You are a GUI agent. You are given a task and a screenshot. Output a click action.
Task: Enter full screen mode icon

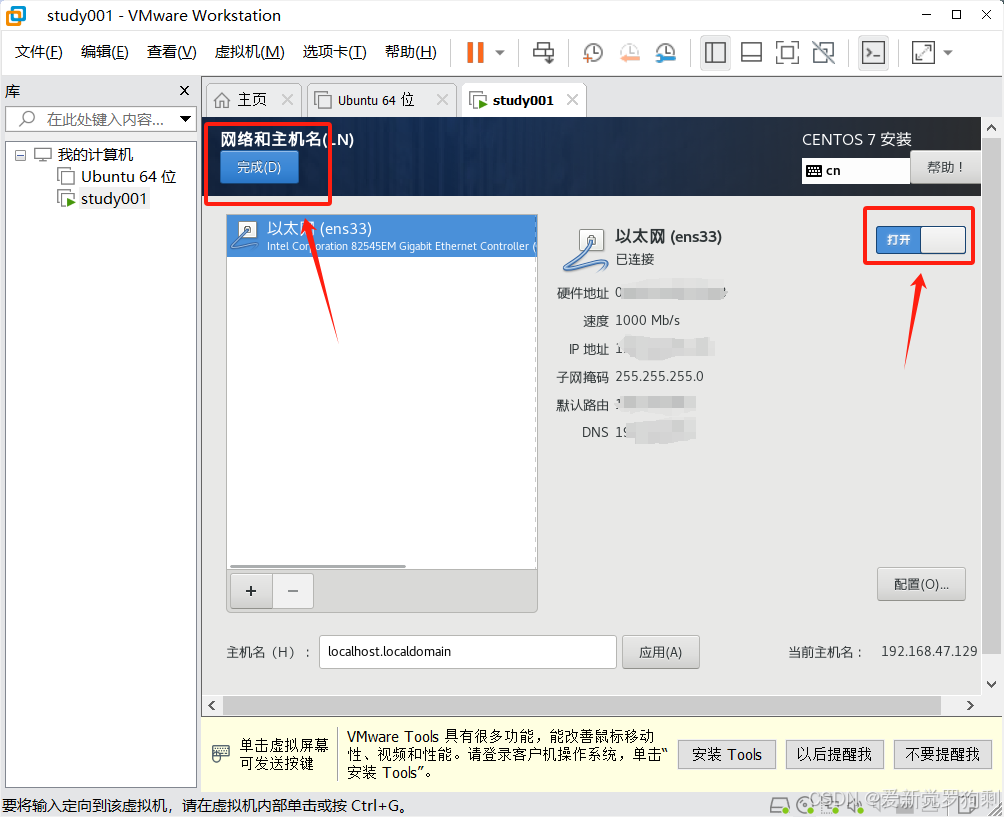point(787,53)
